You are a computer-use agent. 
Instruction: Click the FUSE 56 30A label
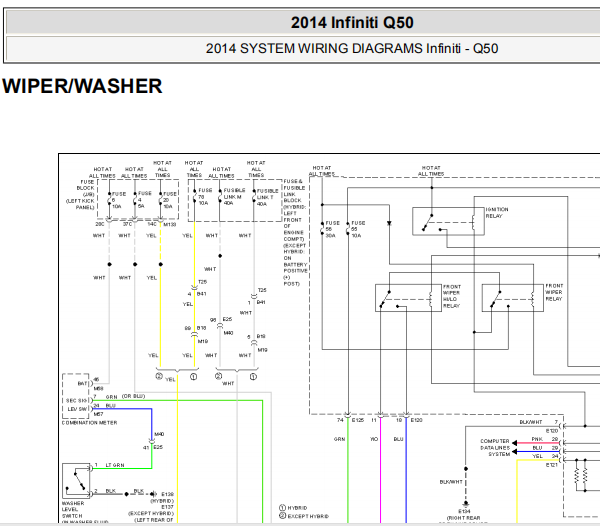pos(332,229)
